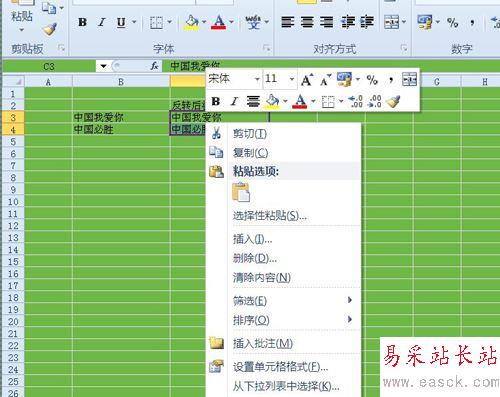Viewport: 500px width, 397px height.
Task: Choose 剪切(T) from the context menu
Action: pos(283,134)
